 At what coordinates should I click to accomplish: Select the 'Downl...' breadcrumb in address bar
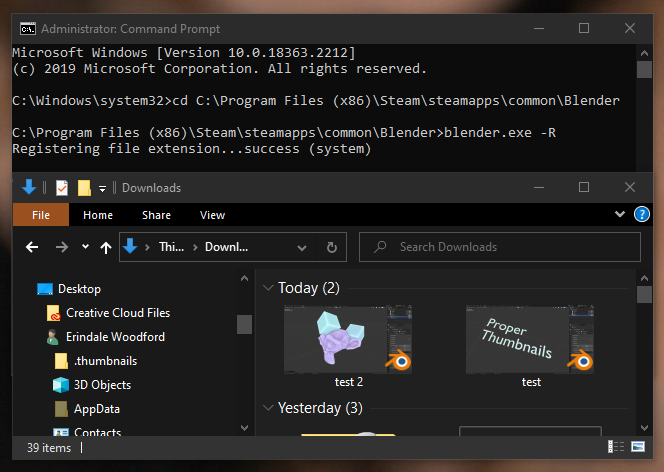tap(227, 247)
